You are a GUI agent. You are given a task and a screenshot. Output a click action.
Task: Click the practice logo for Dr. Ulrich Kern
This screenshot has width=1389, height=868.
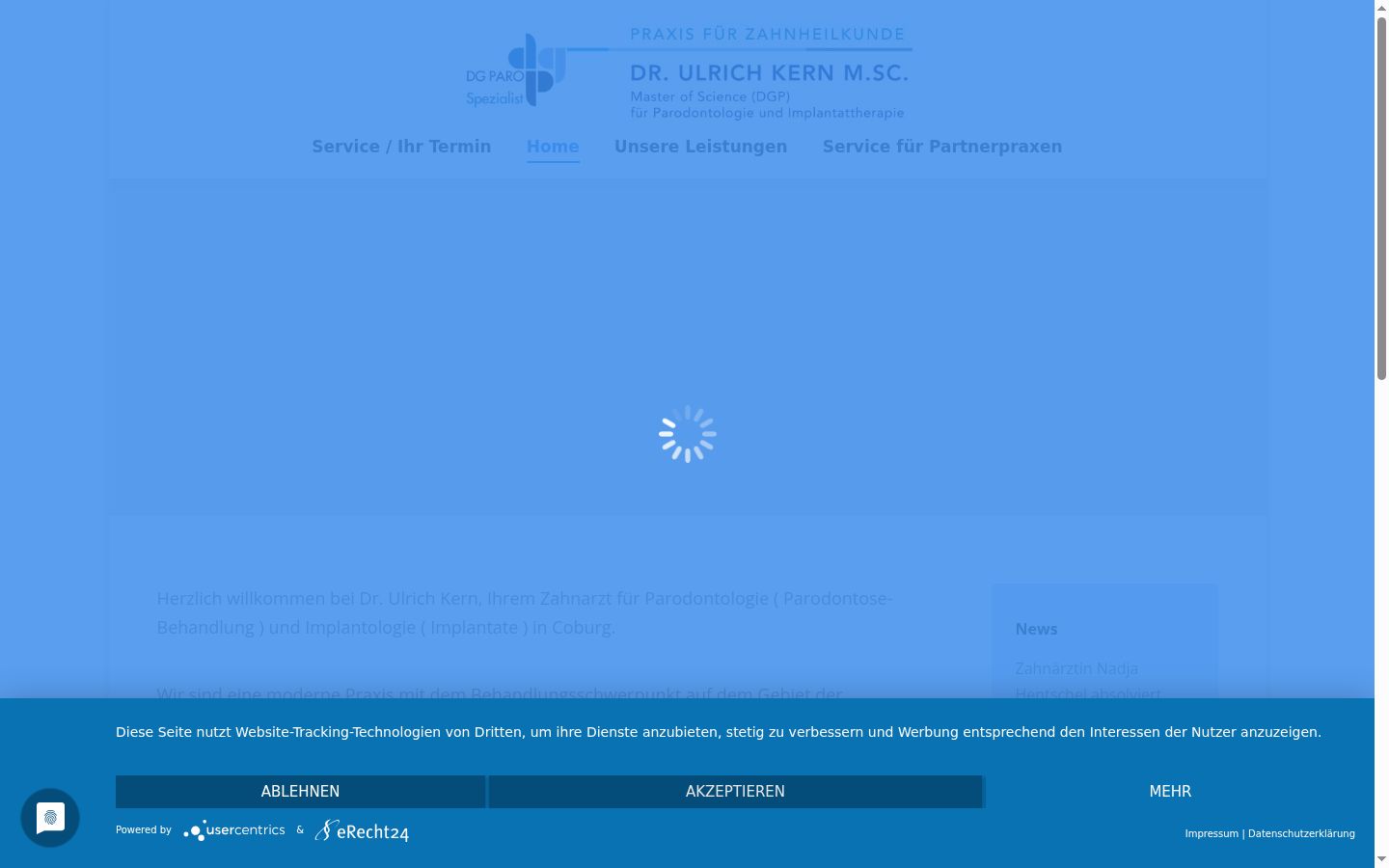pos(688,73)
